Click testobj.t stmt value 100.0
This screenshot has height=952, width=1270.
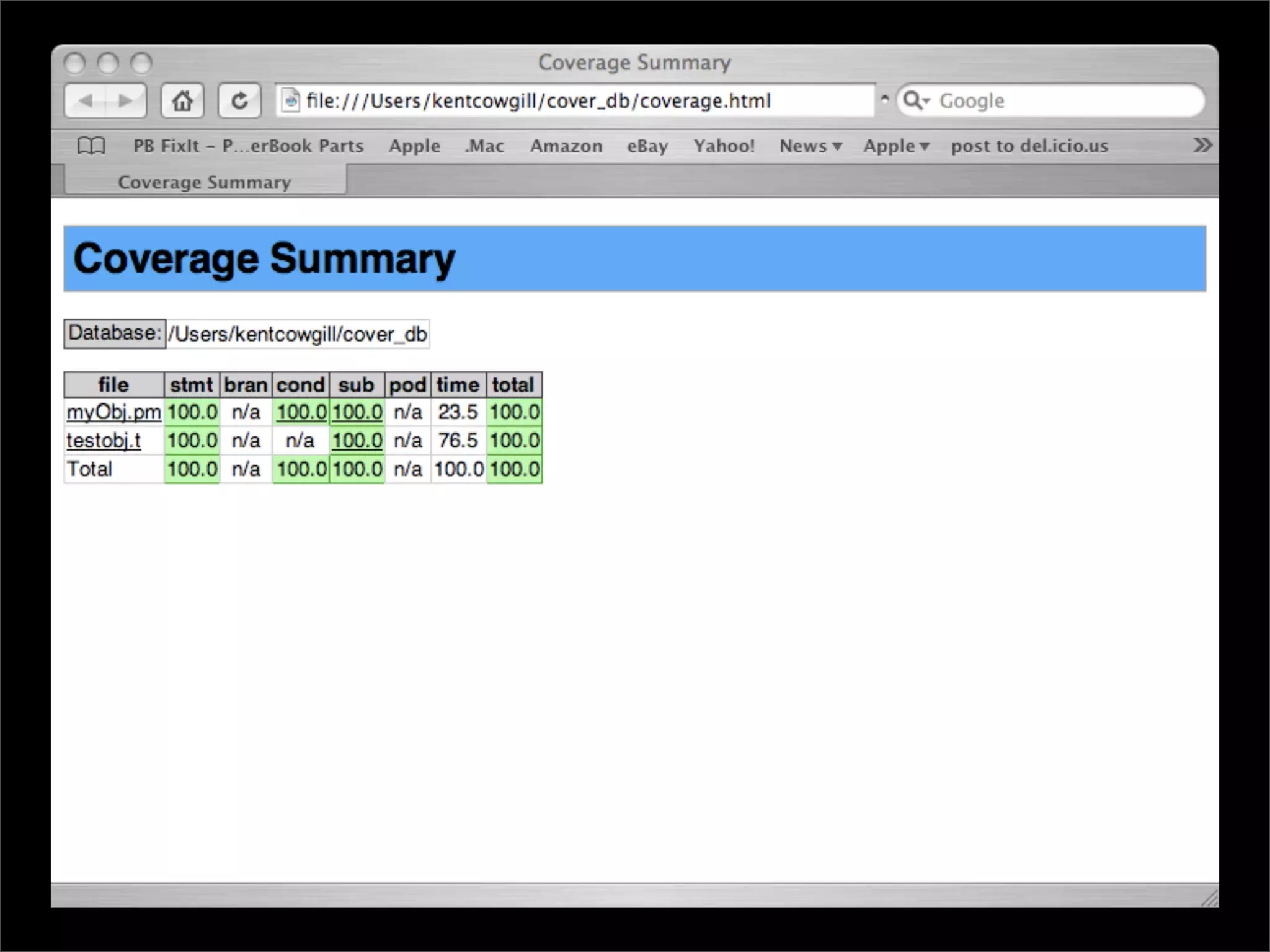tap(192, 441)
